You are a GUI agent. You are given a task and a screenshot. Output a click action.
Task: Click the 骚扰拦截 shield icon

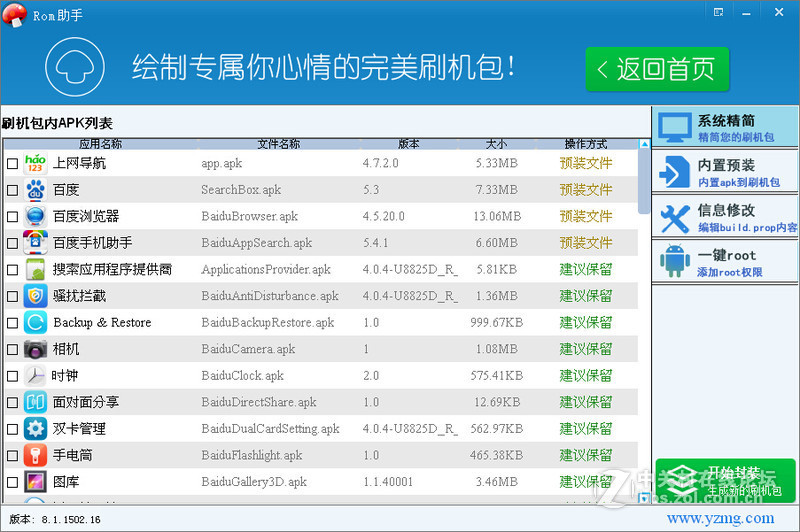point(35,296)
